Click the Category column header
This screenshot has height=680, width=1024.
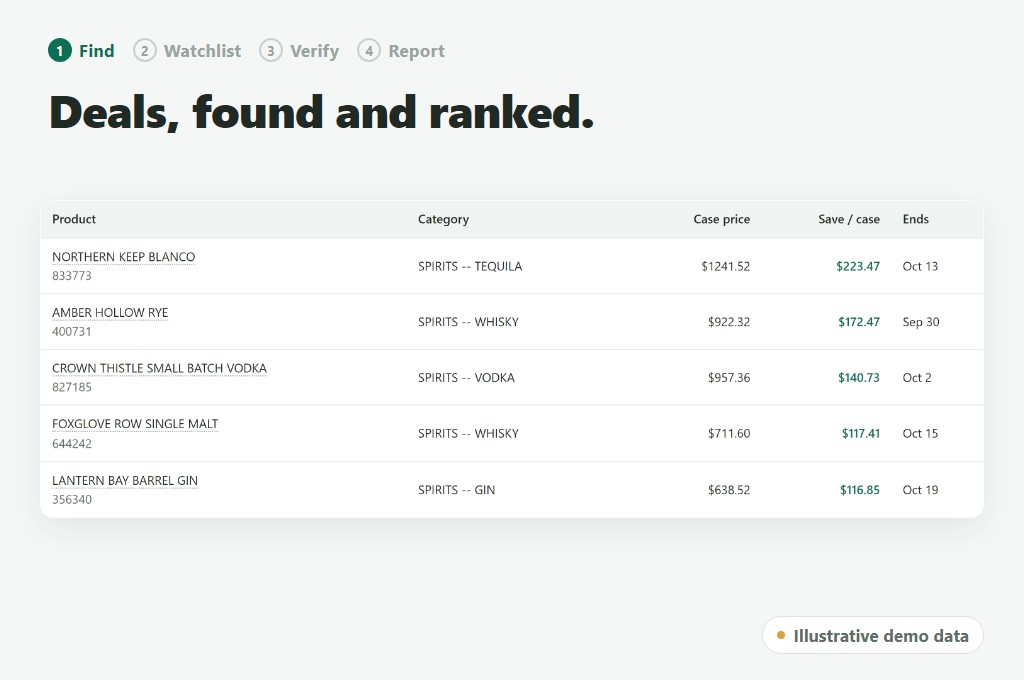click(443, 219)
